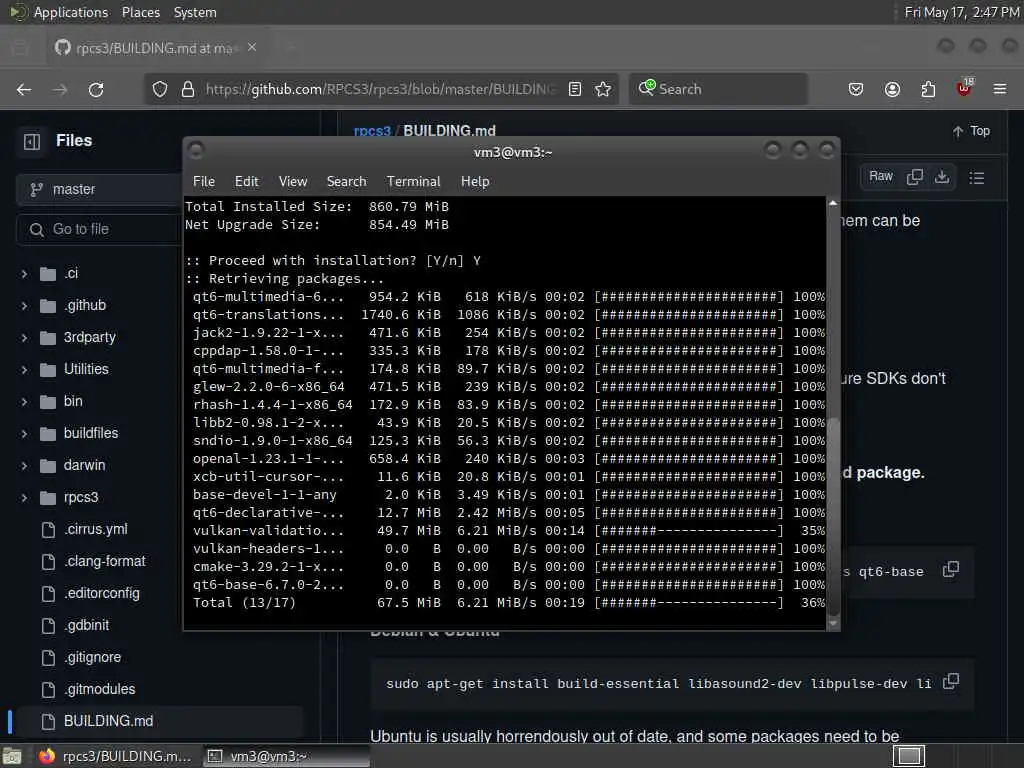The height and width of the screenshot is (768, 1024).
Task: Bookmark this page with the star
Action: [603, 89]
